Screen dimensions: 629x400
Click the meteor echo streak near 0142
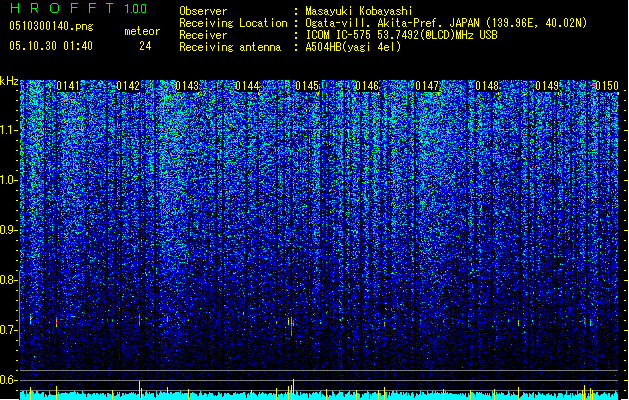[140, 320]
